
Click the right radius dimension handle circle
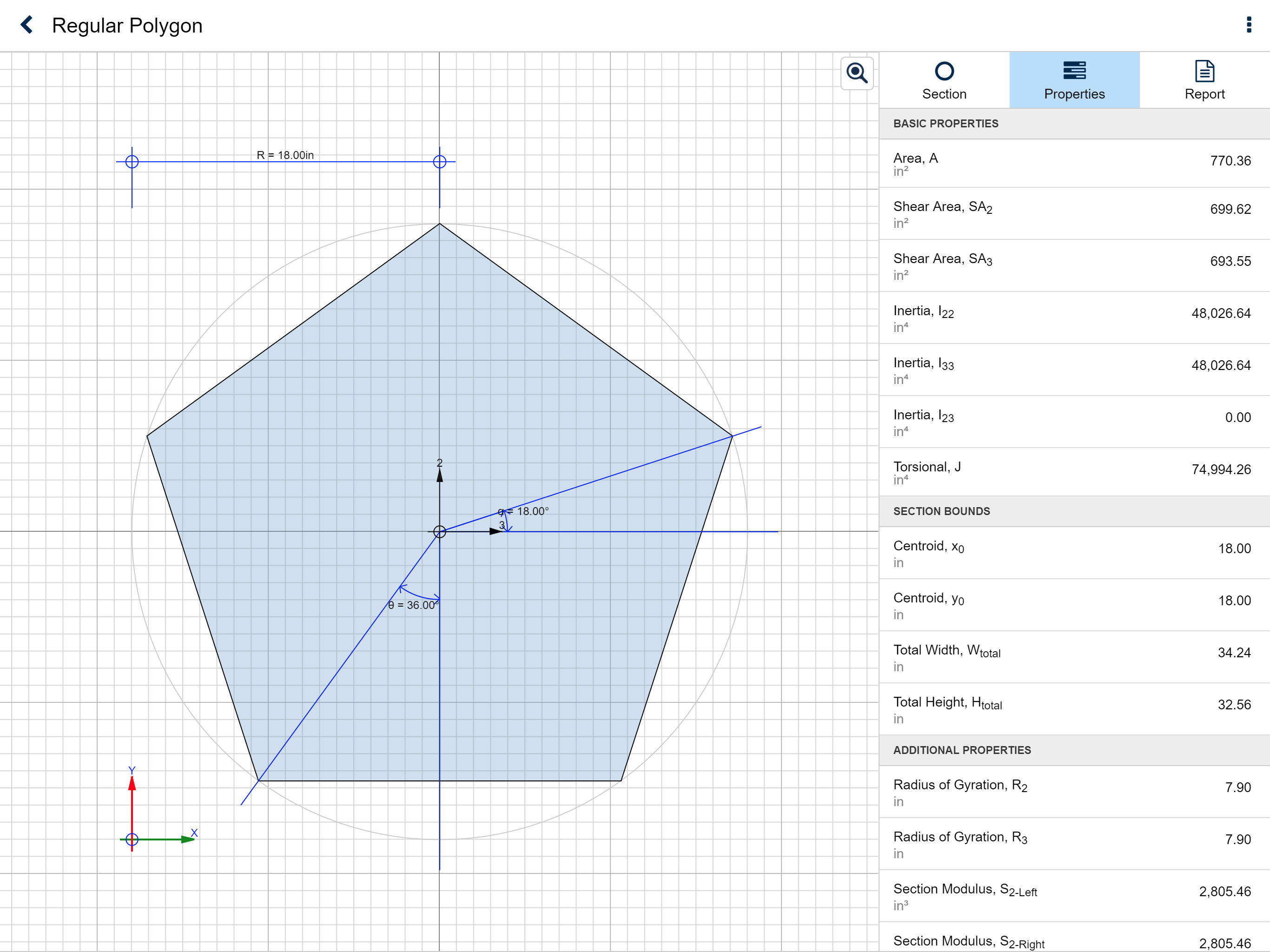point(440,162)
